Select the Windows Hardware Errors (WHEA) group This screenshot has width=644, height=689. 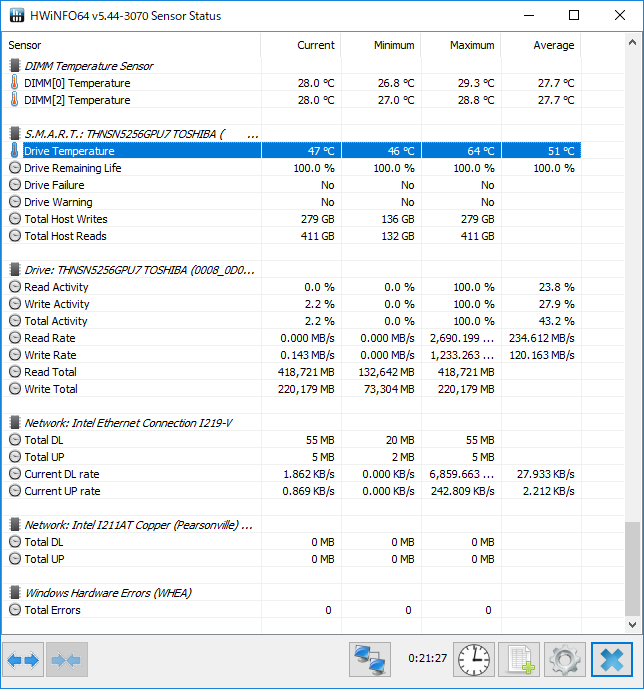point(108,593)
